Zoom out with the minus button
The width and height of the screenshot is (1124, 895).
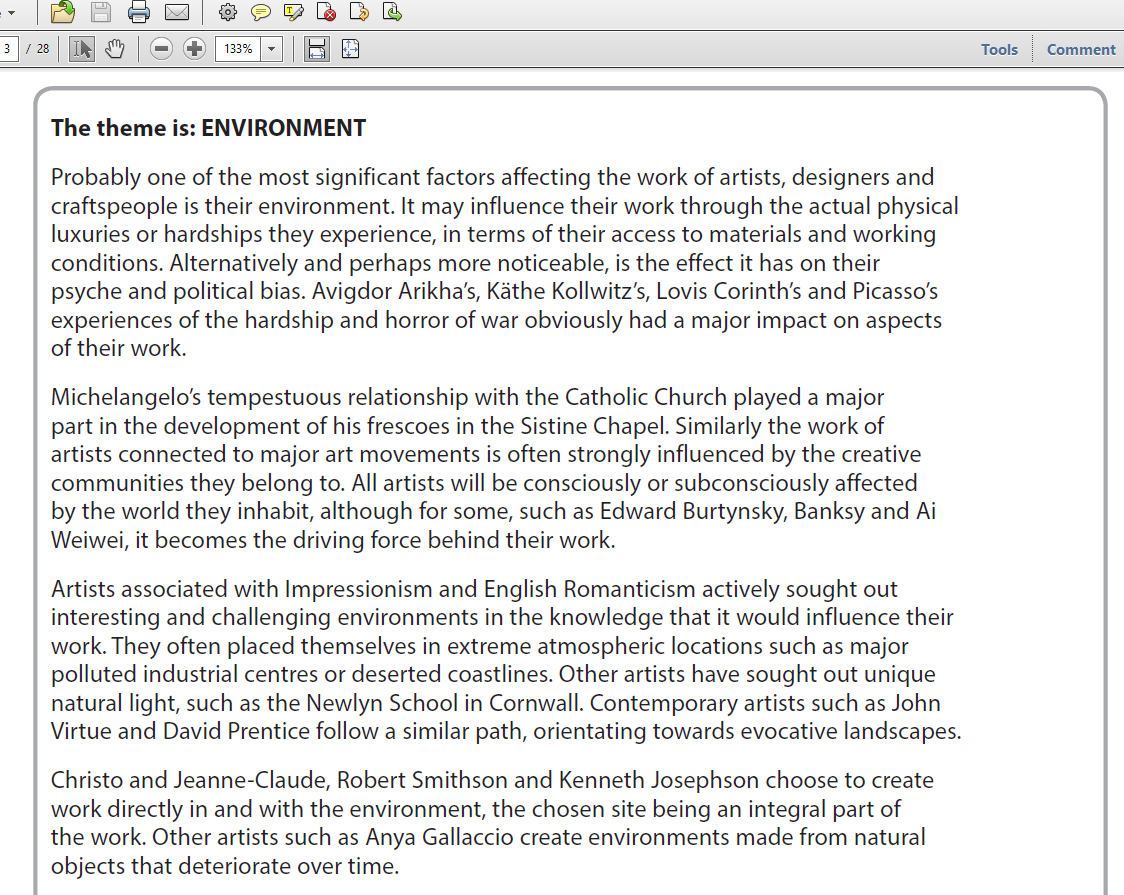(x=161, y=49)
